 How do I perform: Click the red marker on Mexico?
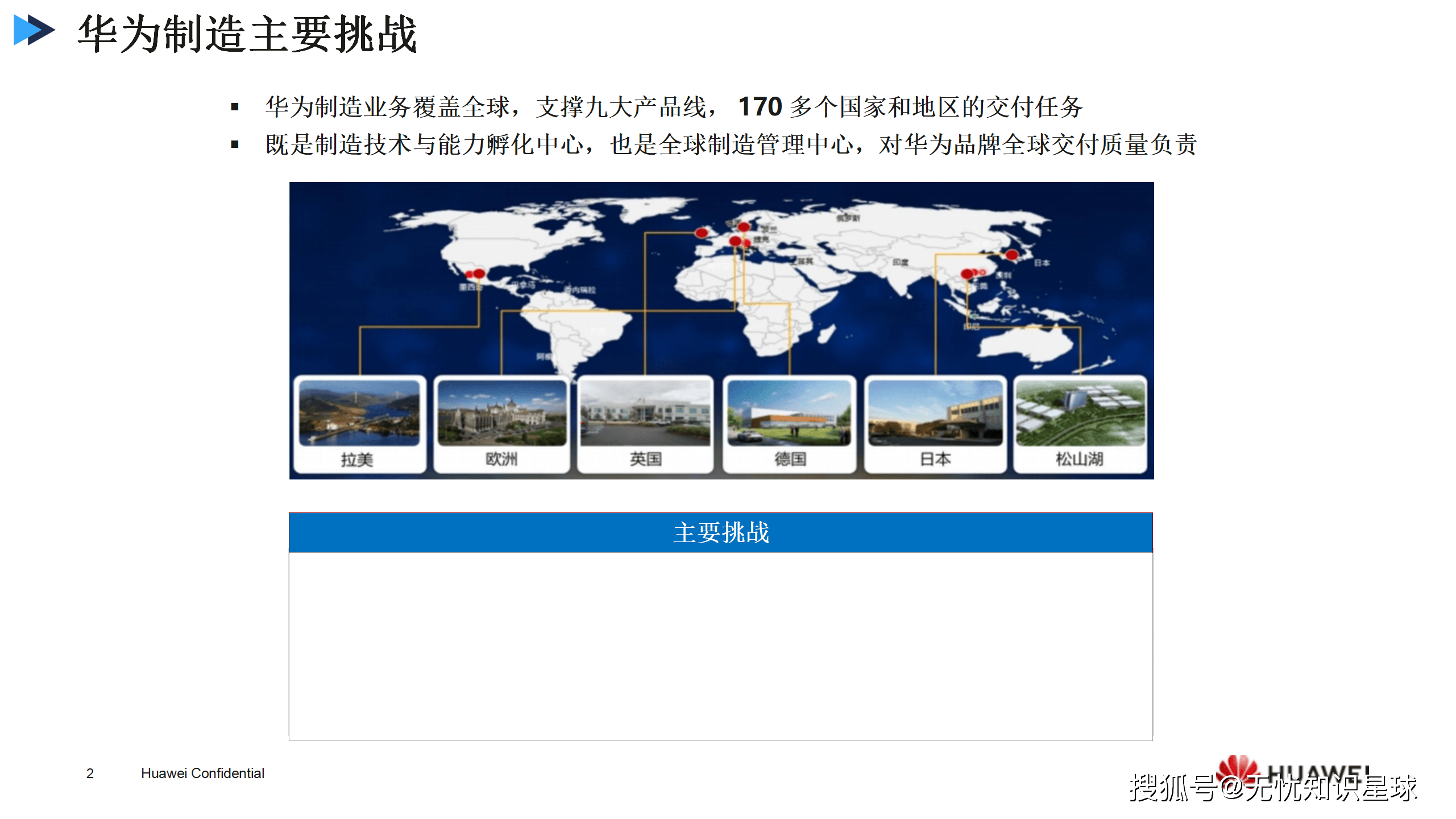tap(479, 274)
